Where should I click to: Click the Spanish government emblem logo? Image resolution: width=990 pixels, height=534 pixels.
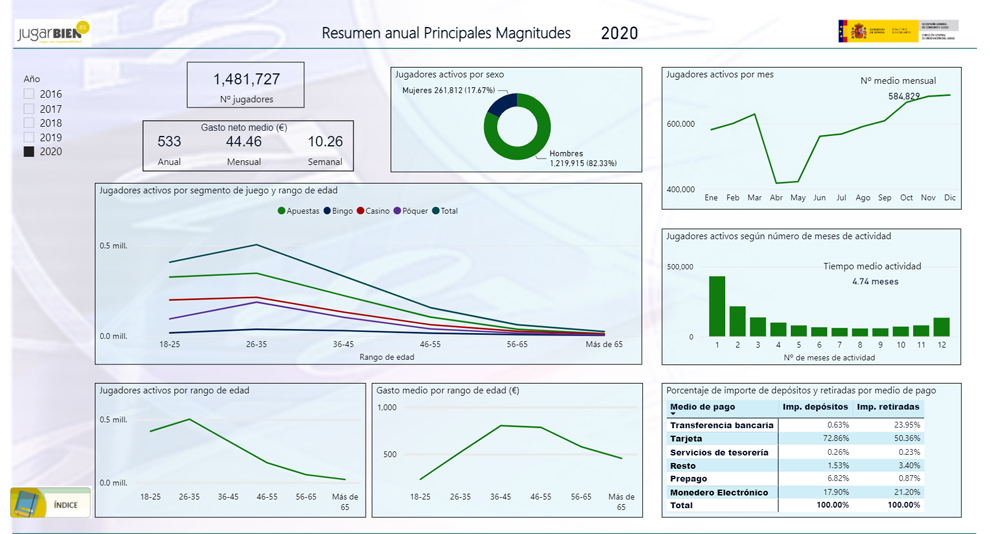[x=898, y=31]
